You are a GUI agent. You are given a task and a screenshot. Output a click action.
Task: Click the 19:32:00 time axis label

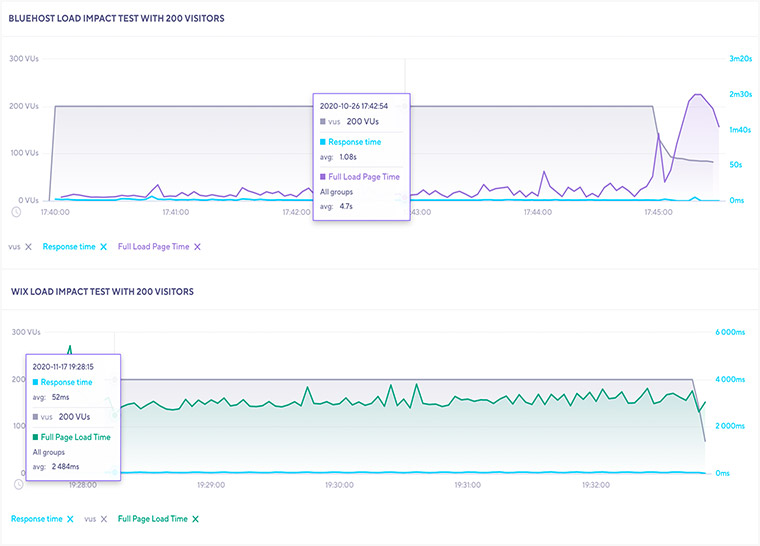(x=596, y=484)
